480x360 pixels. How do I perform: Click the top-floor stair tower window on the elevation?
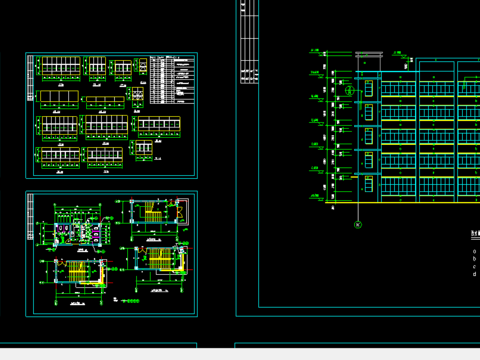[369, 88]
